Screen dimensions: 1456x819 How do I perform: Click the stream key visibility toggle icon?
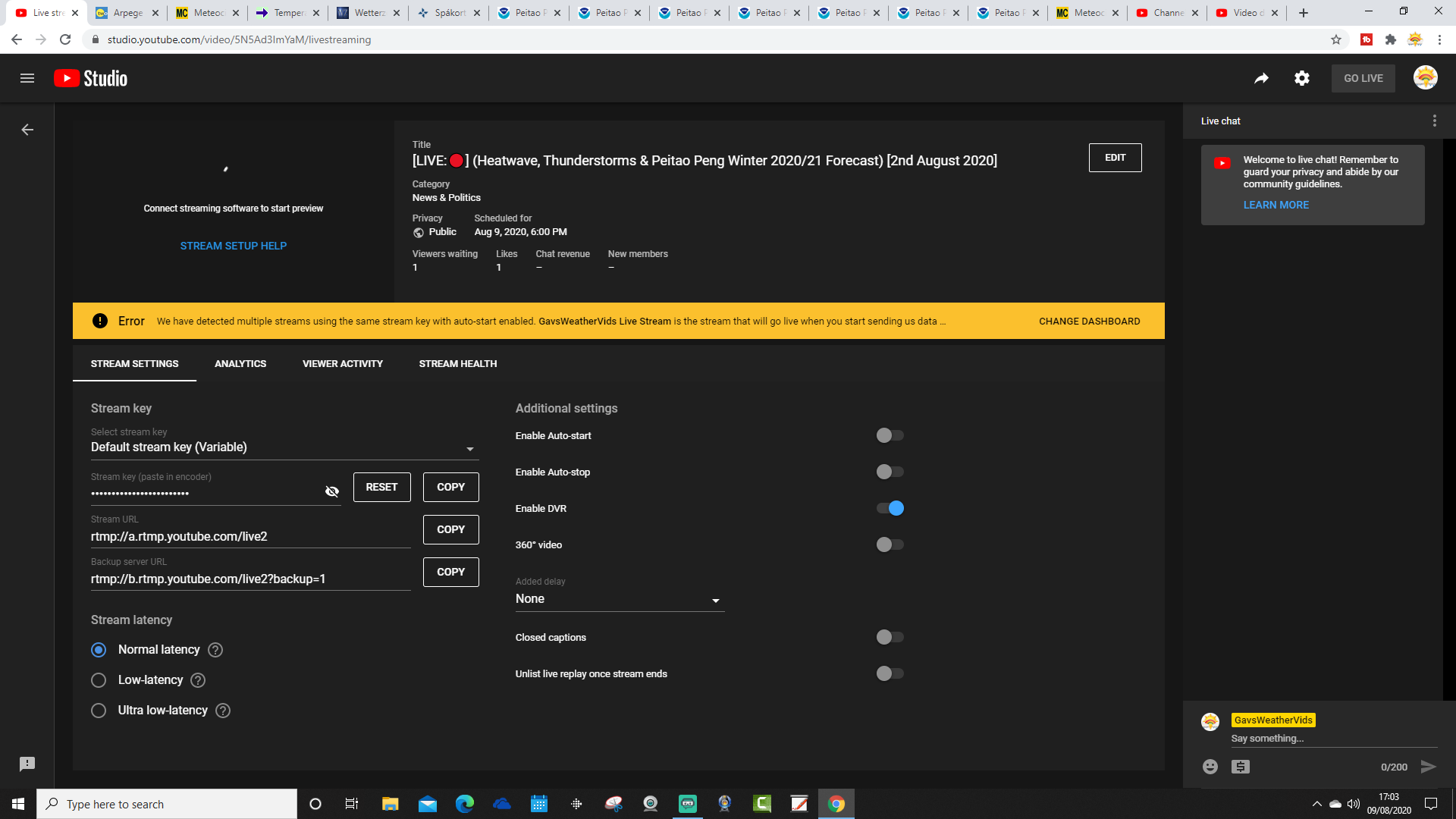click(330, 490)
